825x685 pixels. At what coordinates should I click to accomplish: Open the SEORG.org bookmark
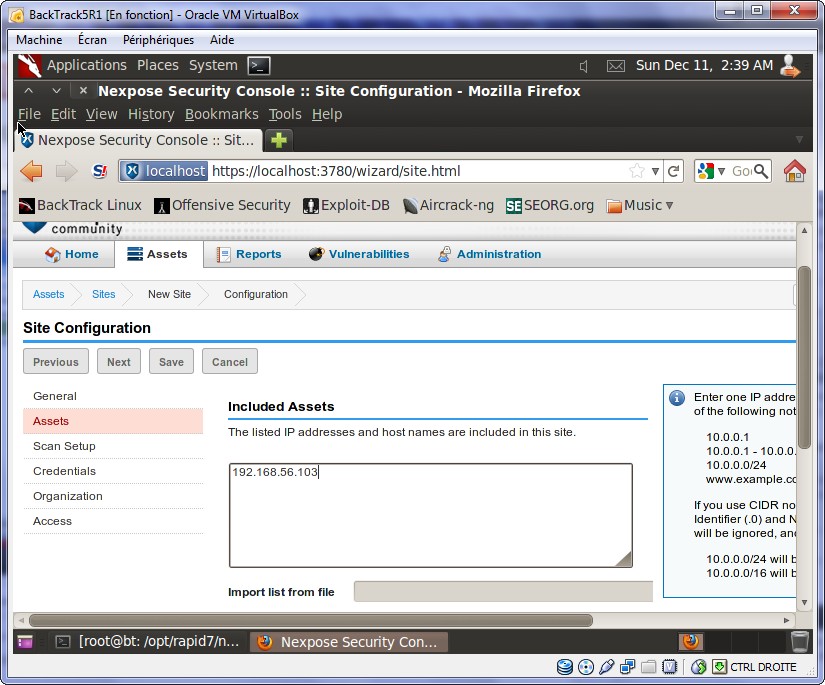click(x=550, y=205)
